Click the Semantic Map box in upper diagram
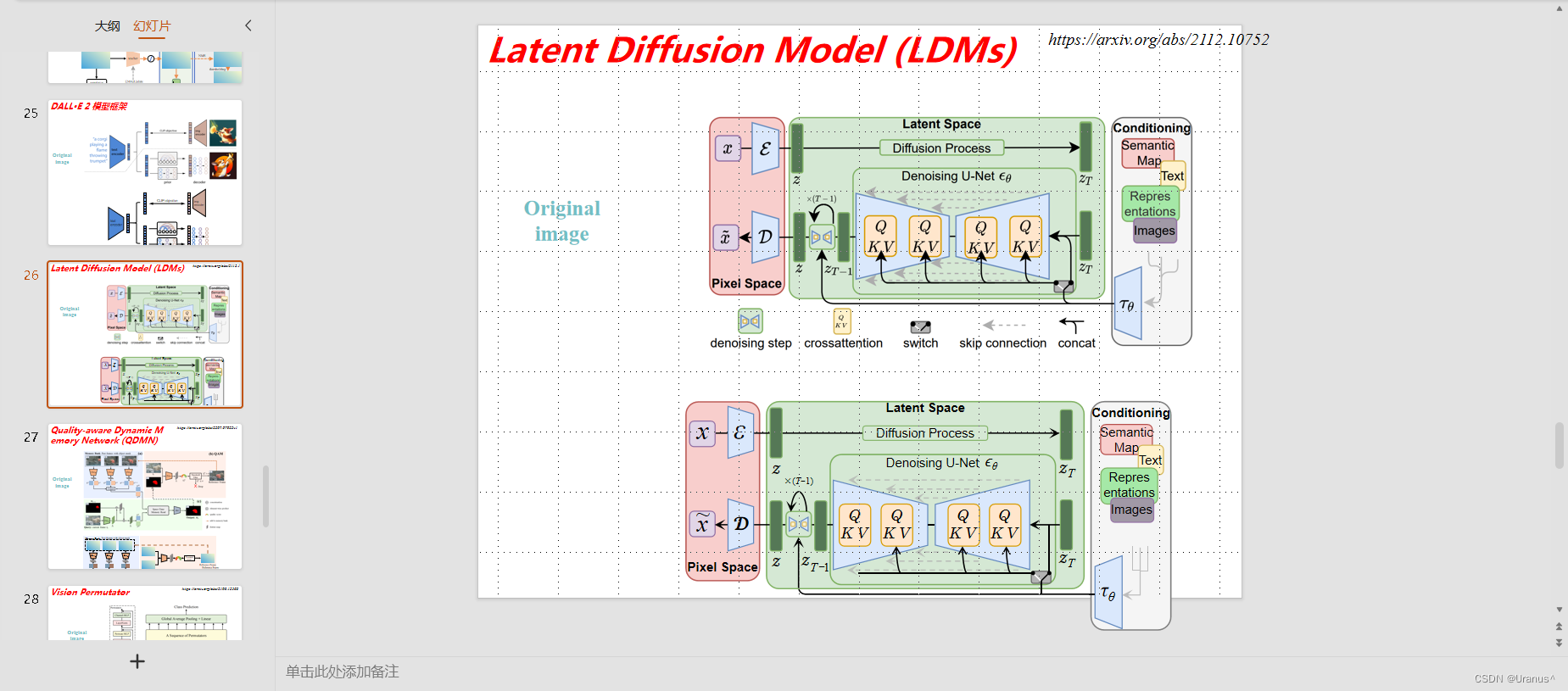Image resolution: width=1568 pixels, height=691 pixels. tap(1147, 153)
